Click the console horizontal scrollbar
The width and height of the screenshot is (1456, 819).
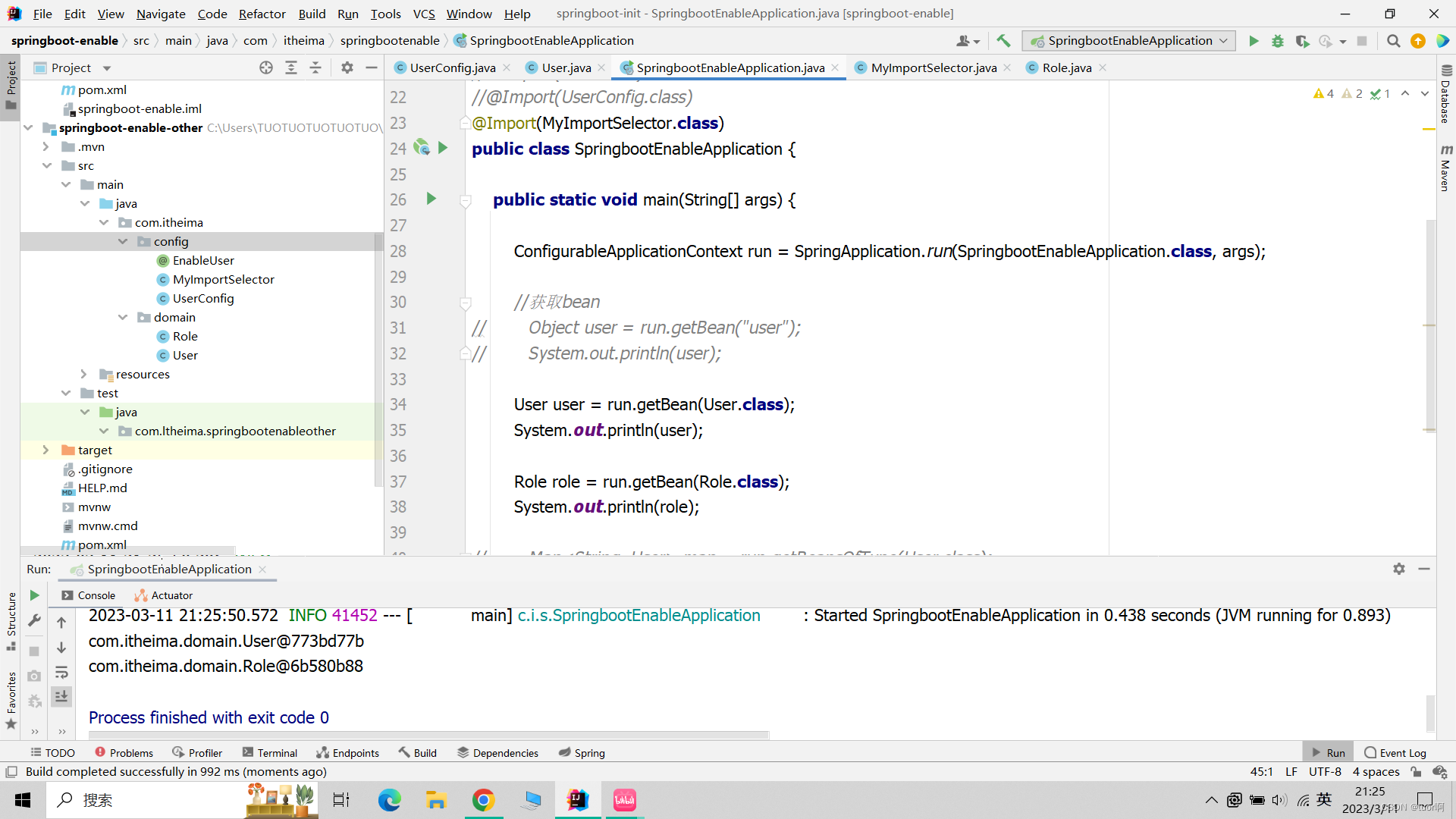click(428, 735)
